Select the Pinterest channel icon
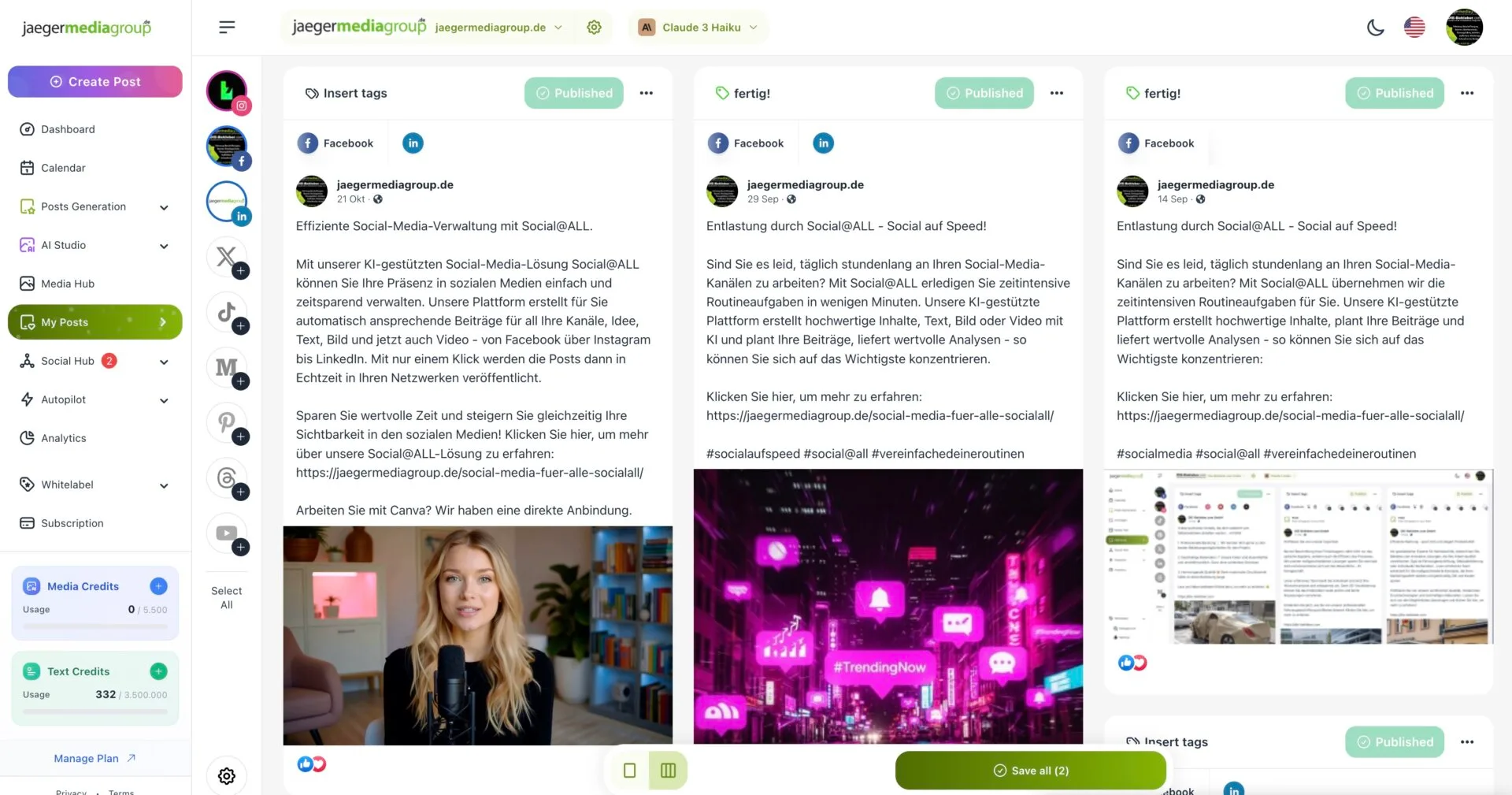The width and height of the screenshot is (1512, 795). click(227, 422)
